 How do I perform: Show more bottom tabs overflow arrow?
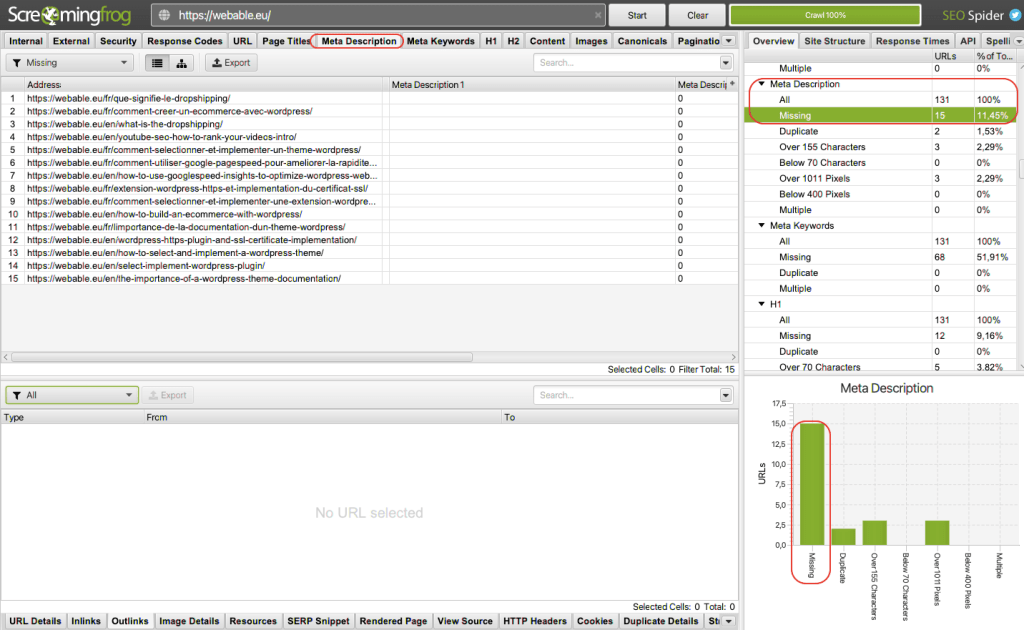click(729, 621)
